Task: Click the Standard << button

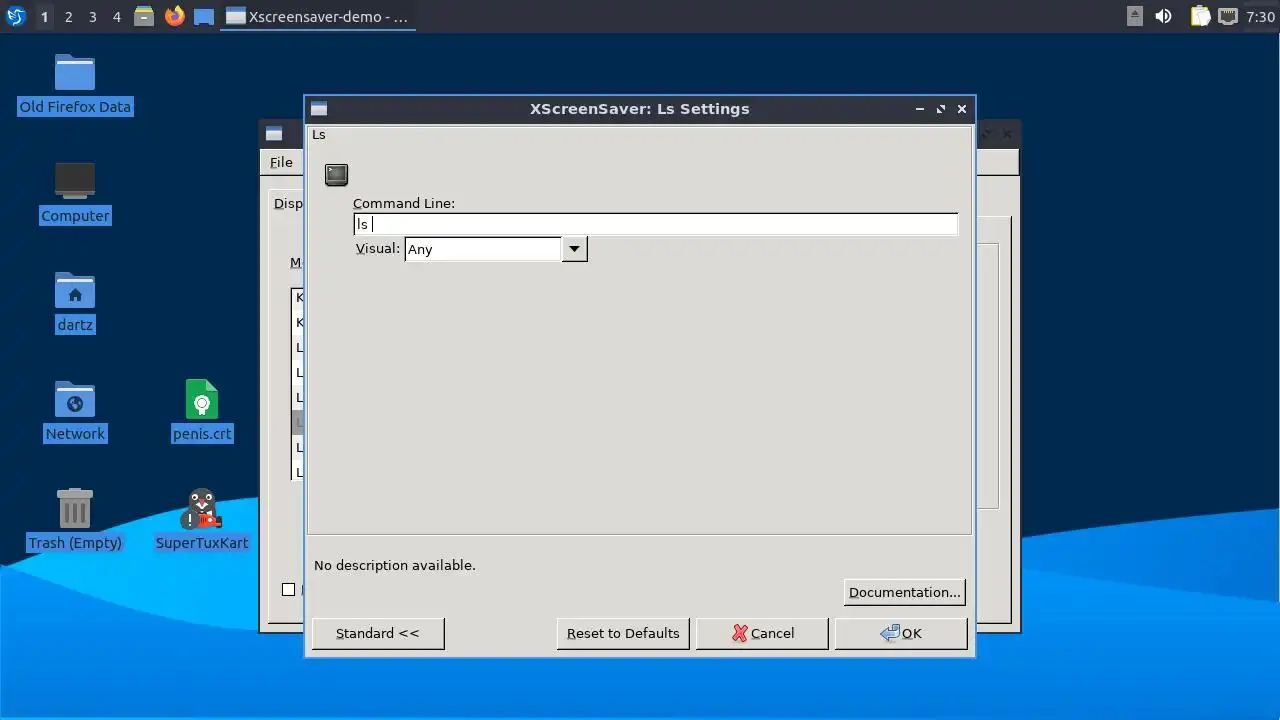Action: [x=378, y=633]
